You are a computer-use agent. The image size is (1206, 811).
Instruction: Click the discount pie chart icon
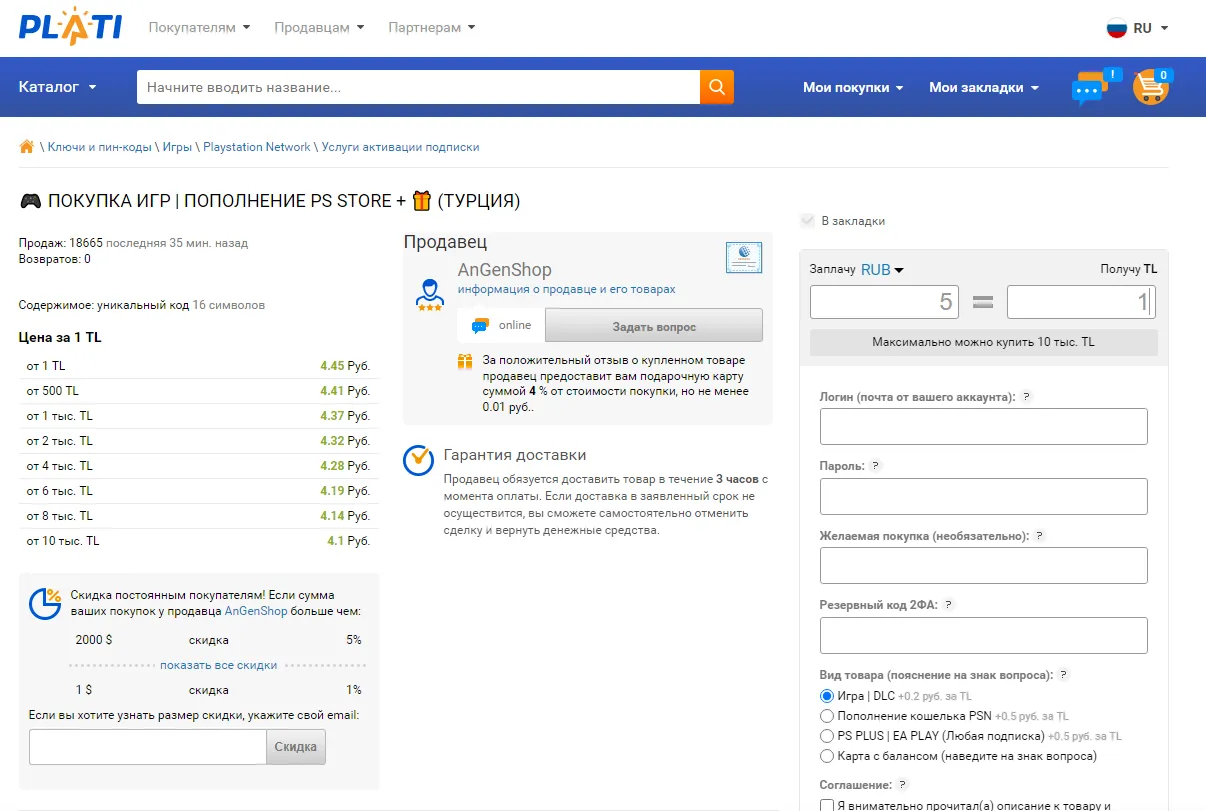click(x=45, y=604)
